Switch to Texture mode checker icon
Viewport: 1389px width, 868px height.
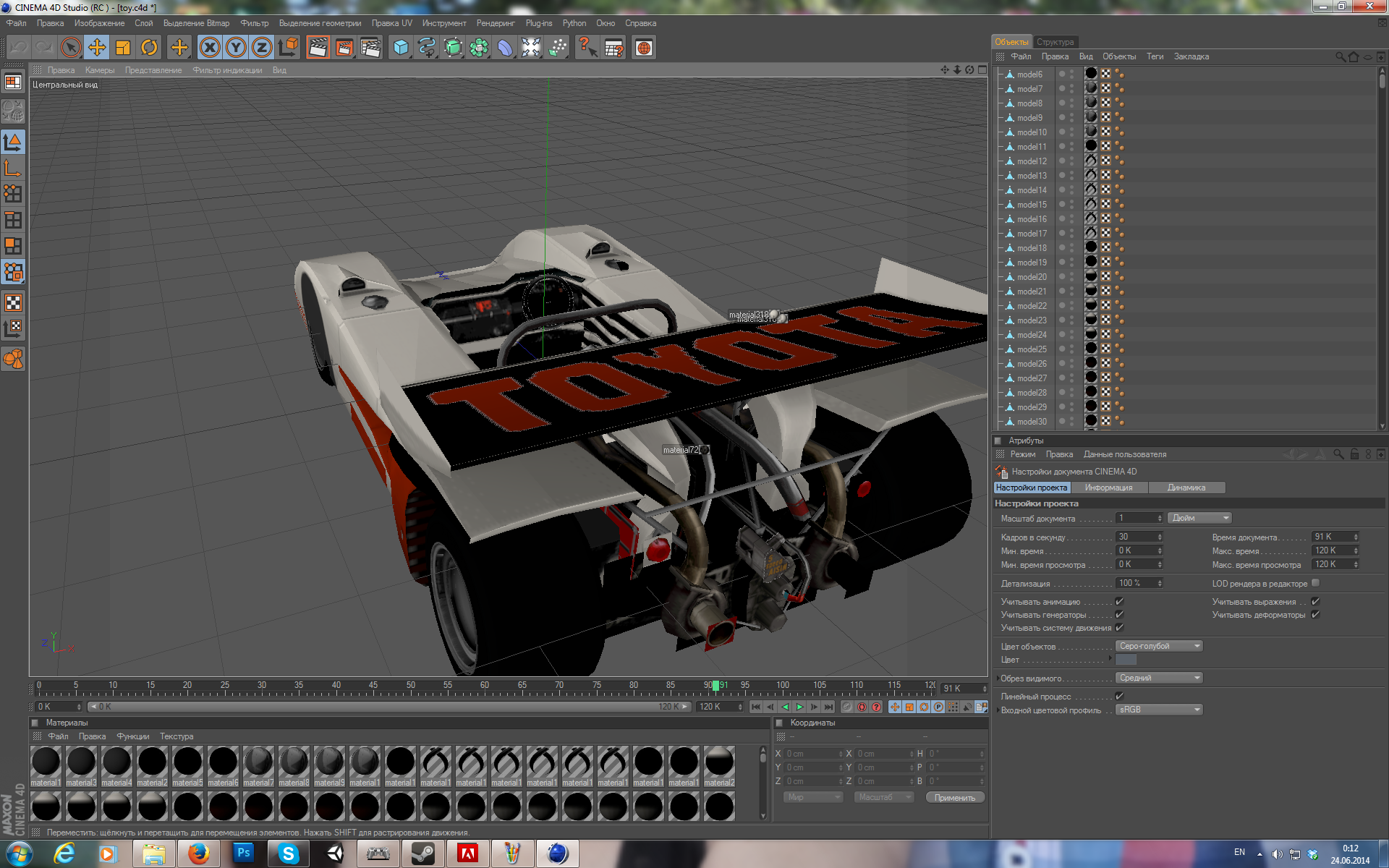tap(13, 302)
